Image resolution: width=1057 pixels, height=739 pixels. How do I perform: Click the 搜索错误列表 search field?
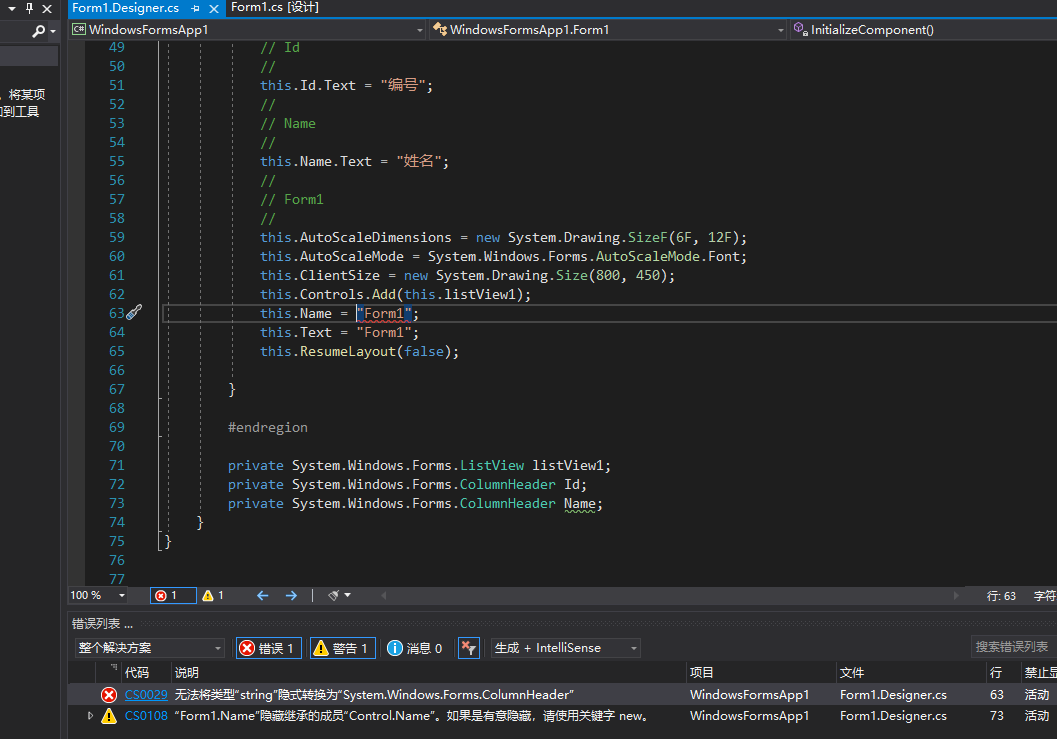pos(1013,647)
